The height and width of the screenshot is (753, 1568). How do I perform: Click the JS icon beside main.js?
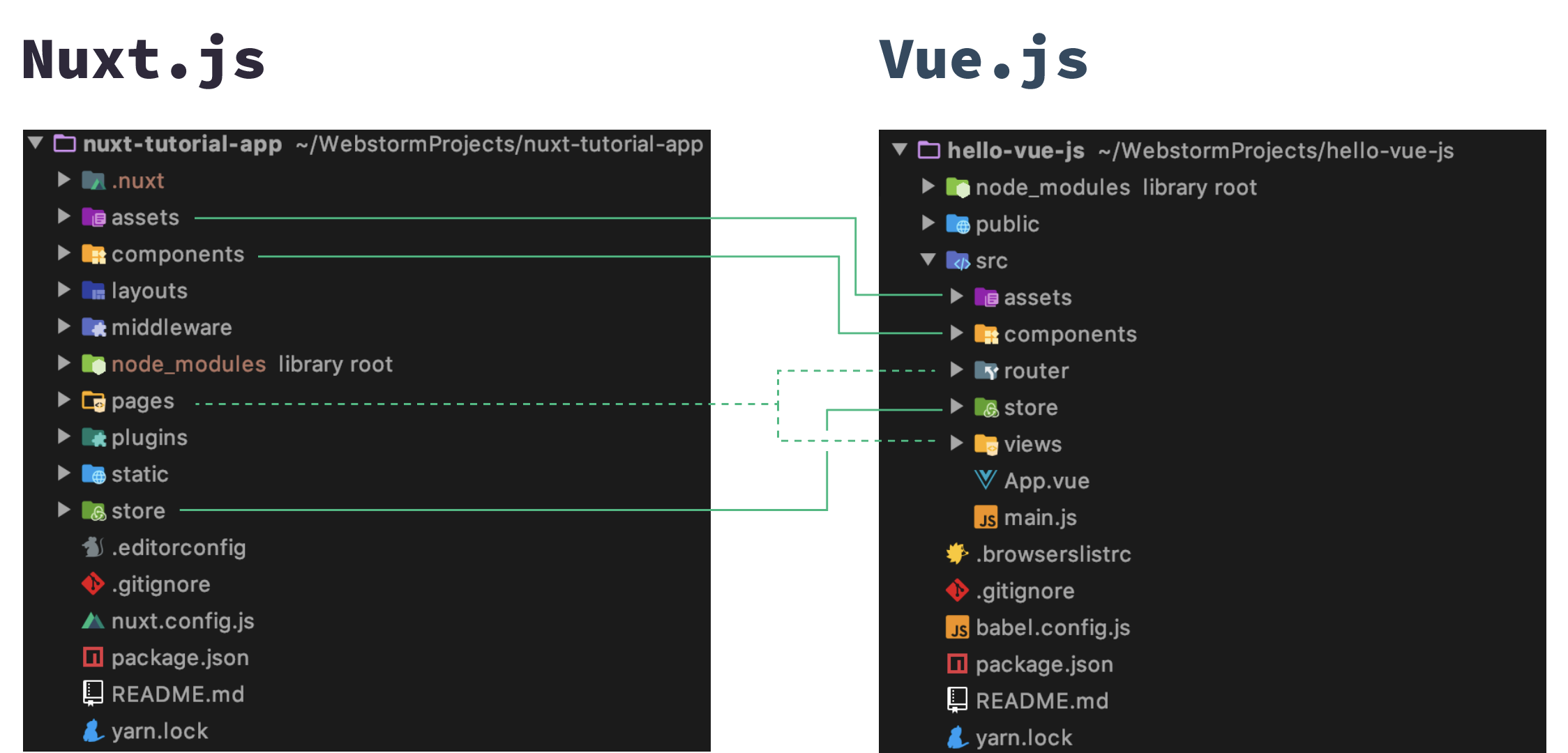click(x=986, y=518)
